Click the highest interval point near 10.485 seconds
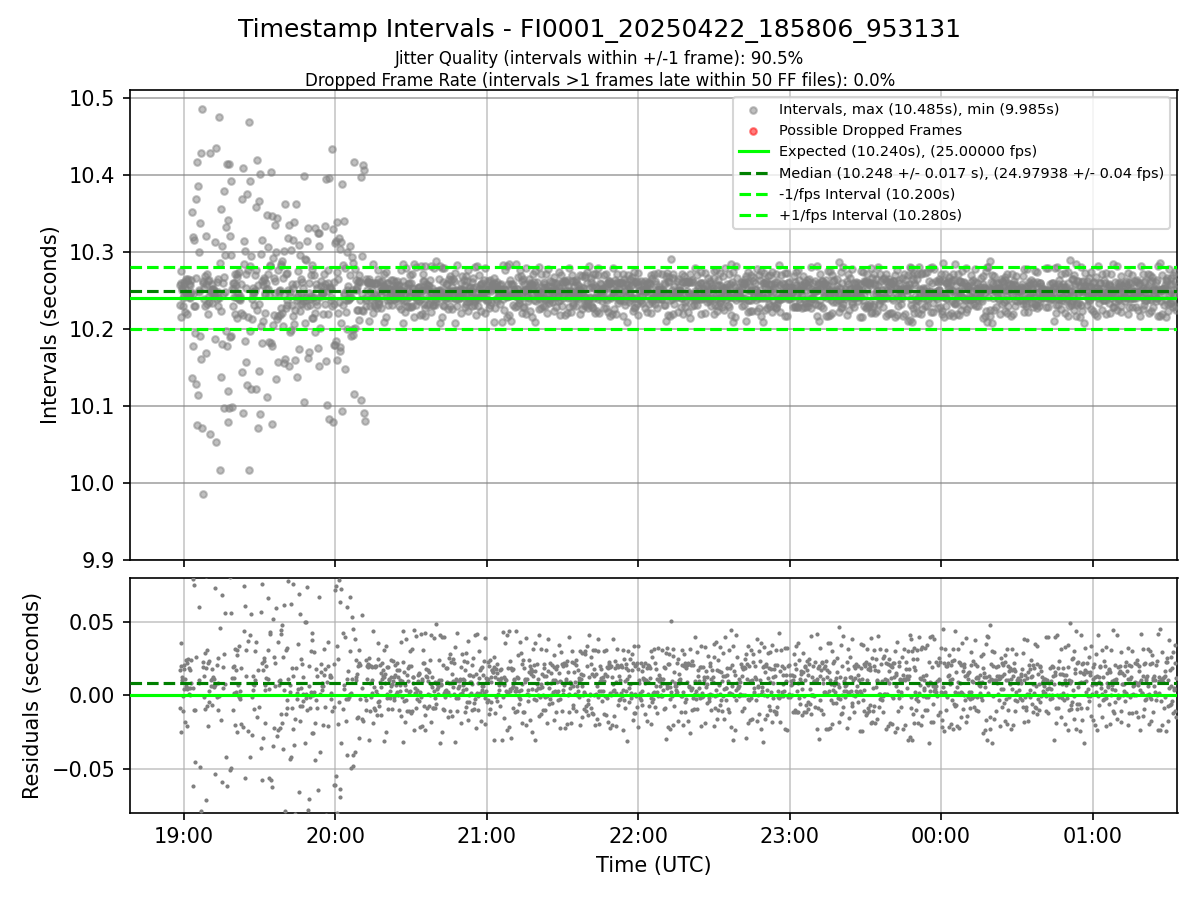 point(202,109)
